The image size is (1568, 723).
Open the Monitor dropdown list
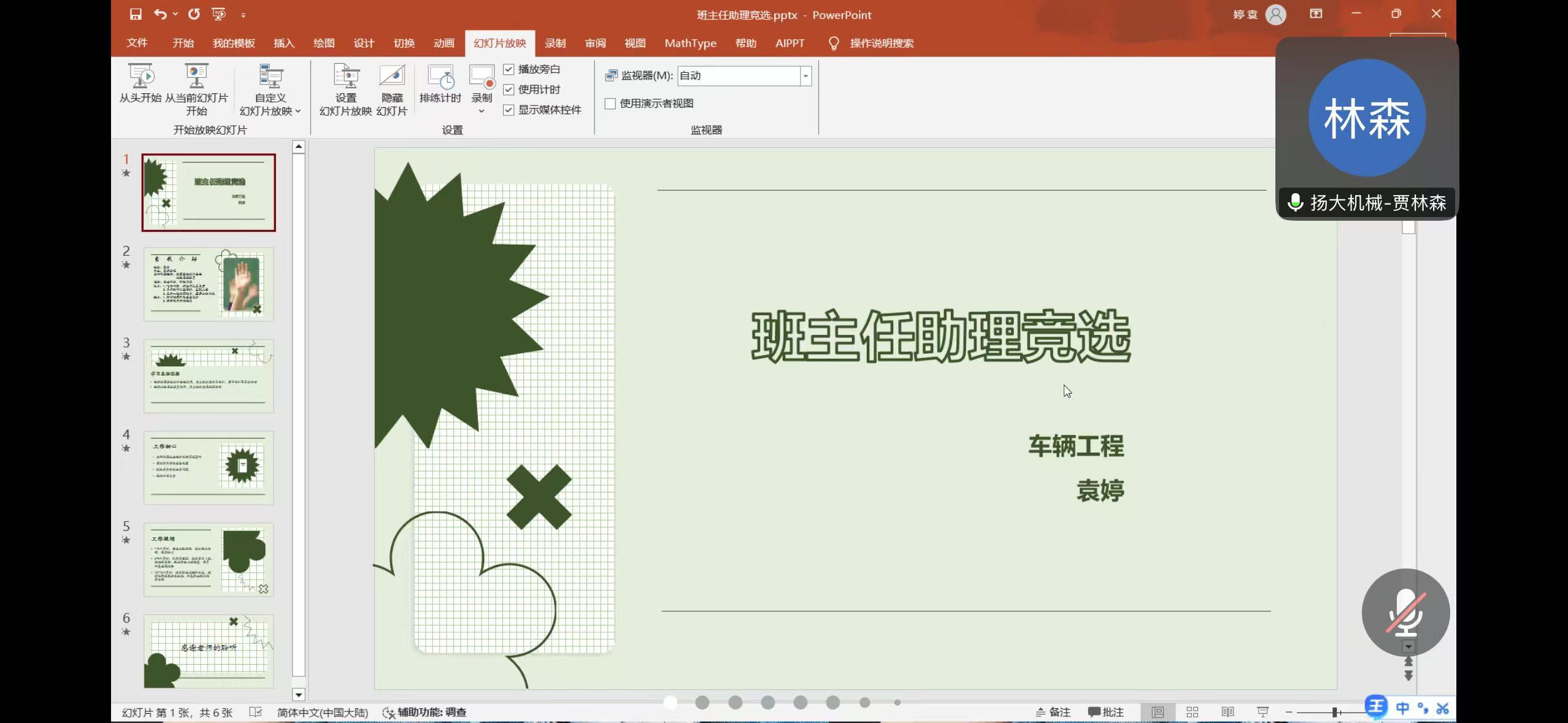pyautogui.click(x=805, y=76)
